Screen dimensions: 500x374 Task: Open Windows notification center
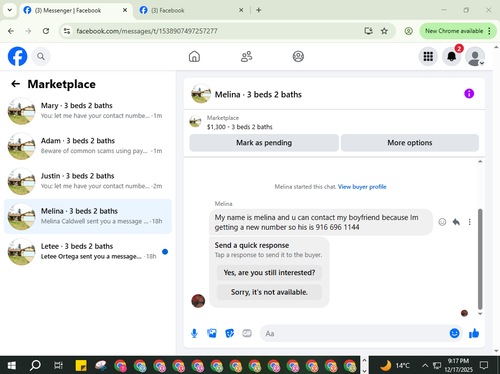484,366
